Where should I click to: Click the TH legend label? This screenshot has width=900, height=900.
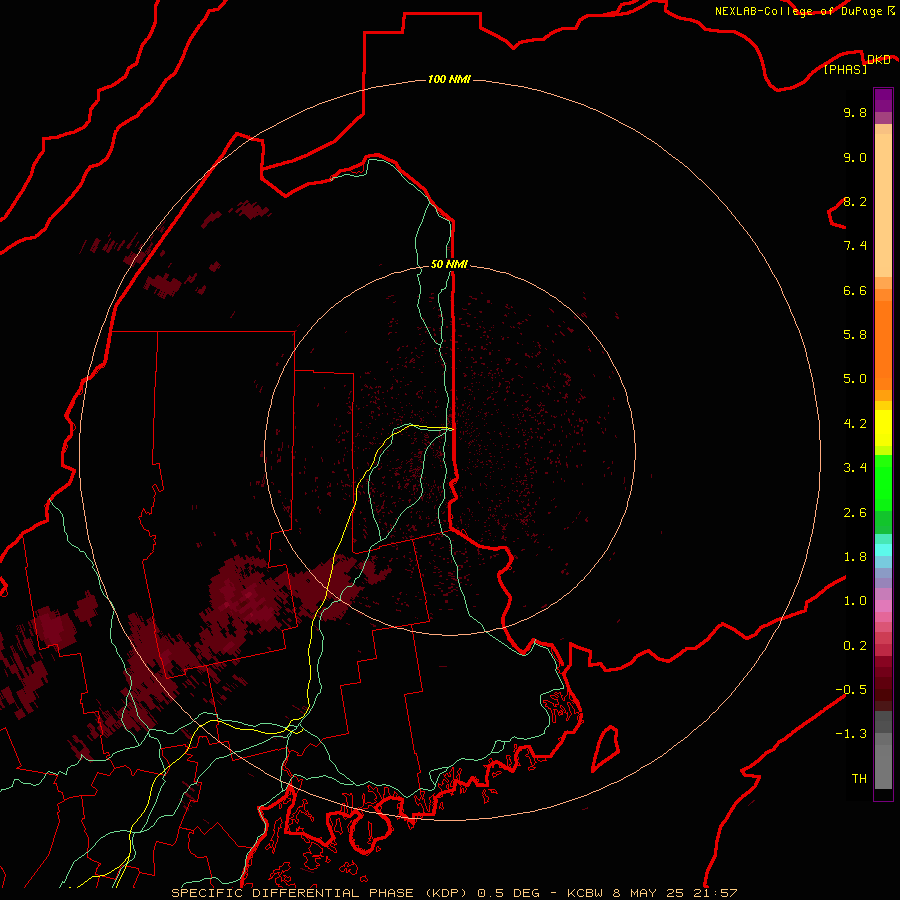click(x=859, y=778)
